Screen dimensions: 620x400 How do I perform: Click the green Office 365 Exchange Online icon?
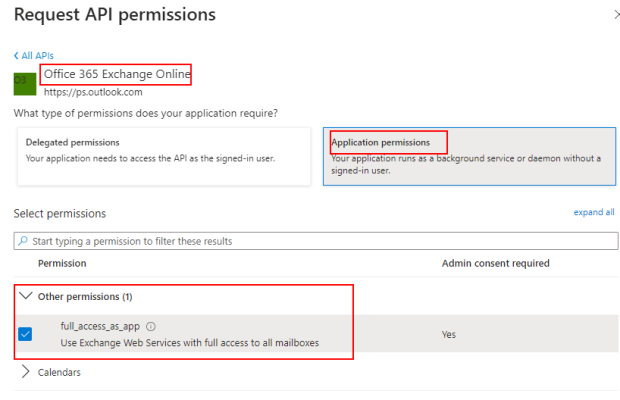click(26, 83)
